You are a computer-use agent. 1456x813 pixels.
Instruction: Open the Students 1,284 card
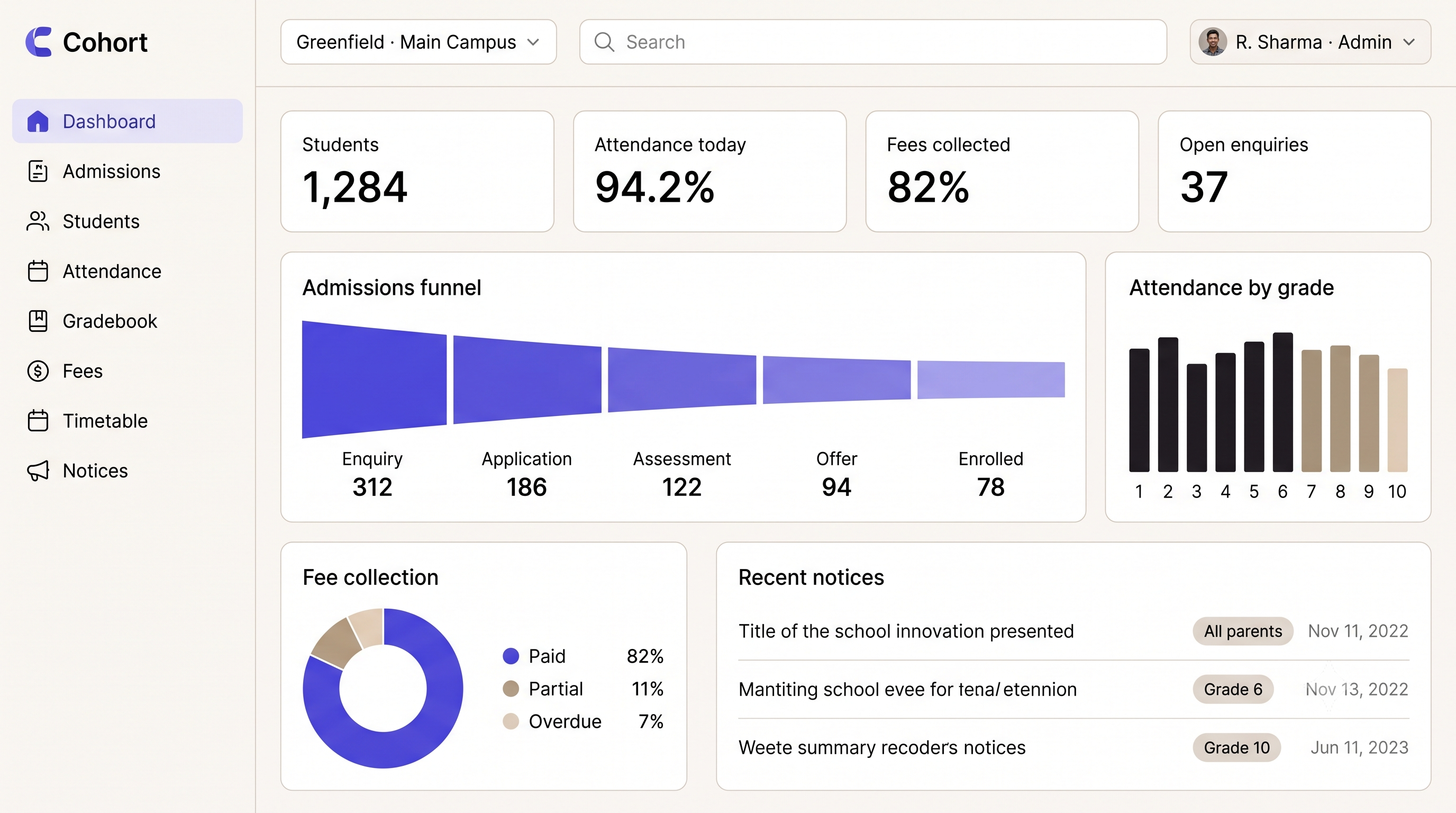tap(417, 171)
